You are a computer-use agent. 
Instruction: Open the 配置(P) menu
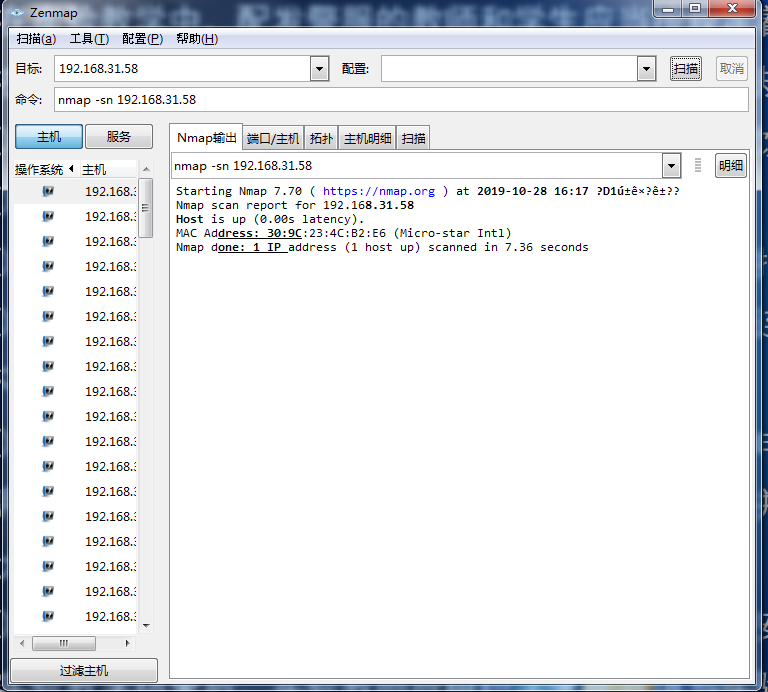(x=143, y=39)
